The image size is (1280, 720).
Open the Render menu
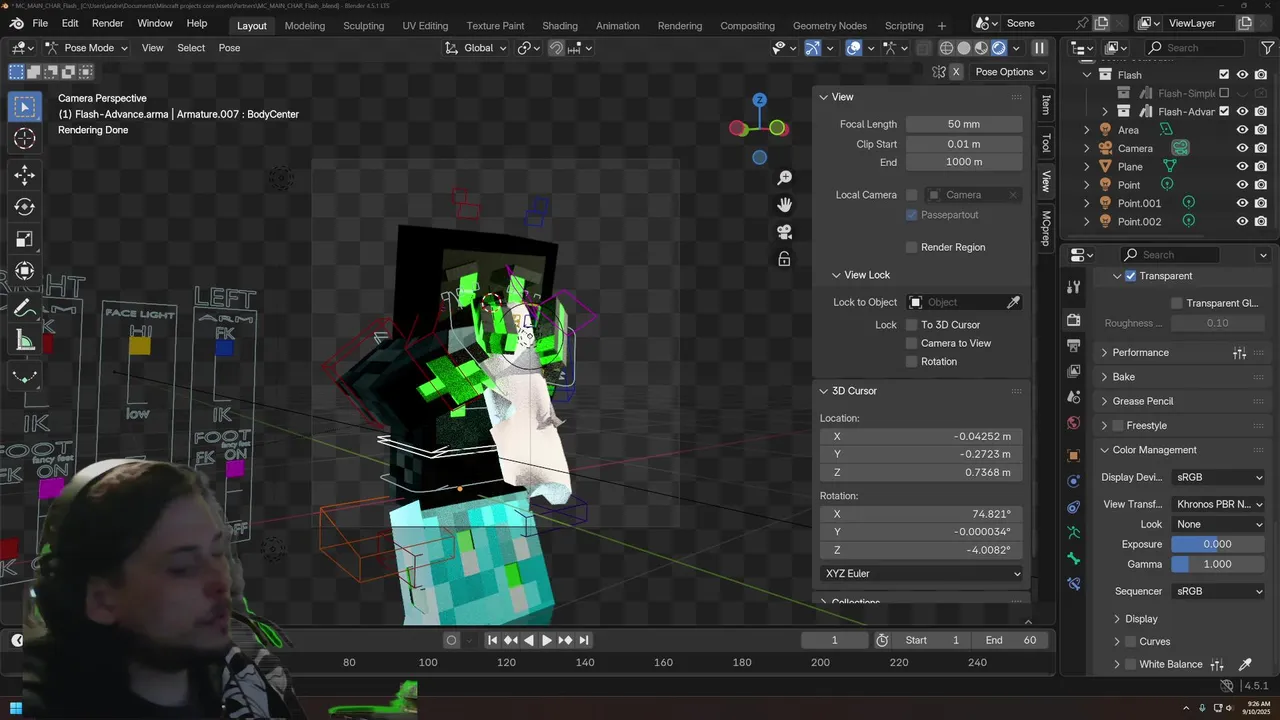click(108, 23)
